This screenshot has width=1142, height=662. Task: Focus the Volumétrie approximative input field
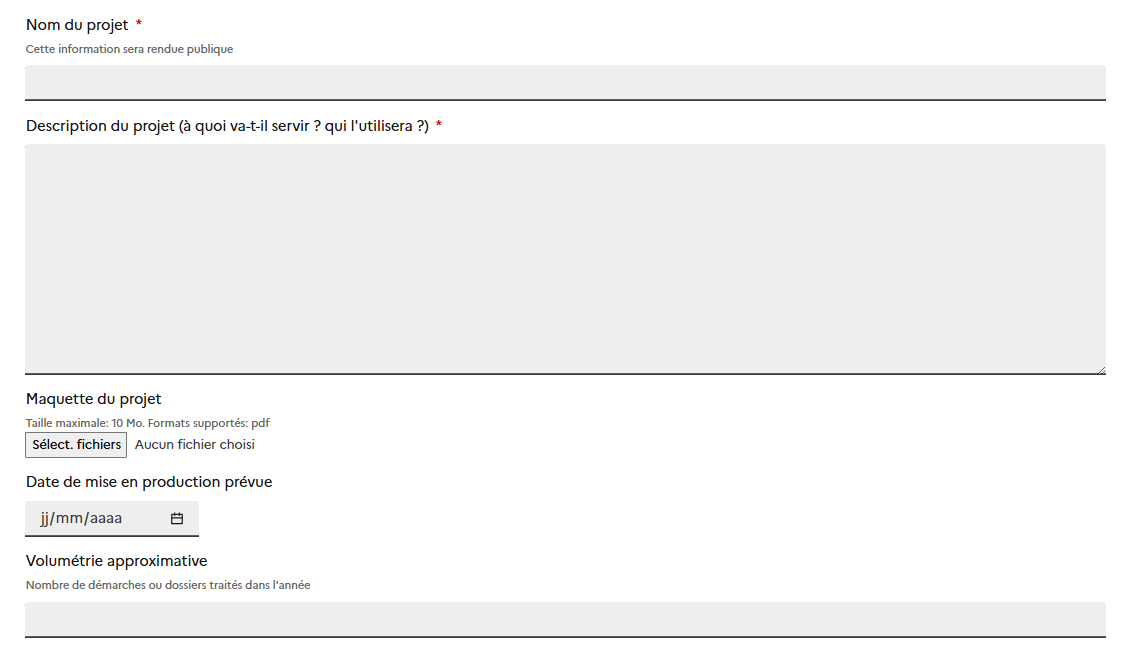coord(565,619)
